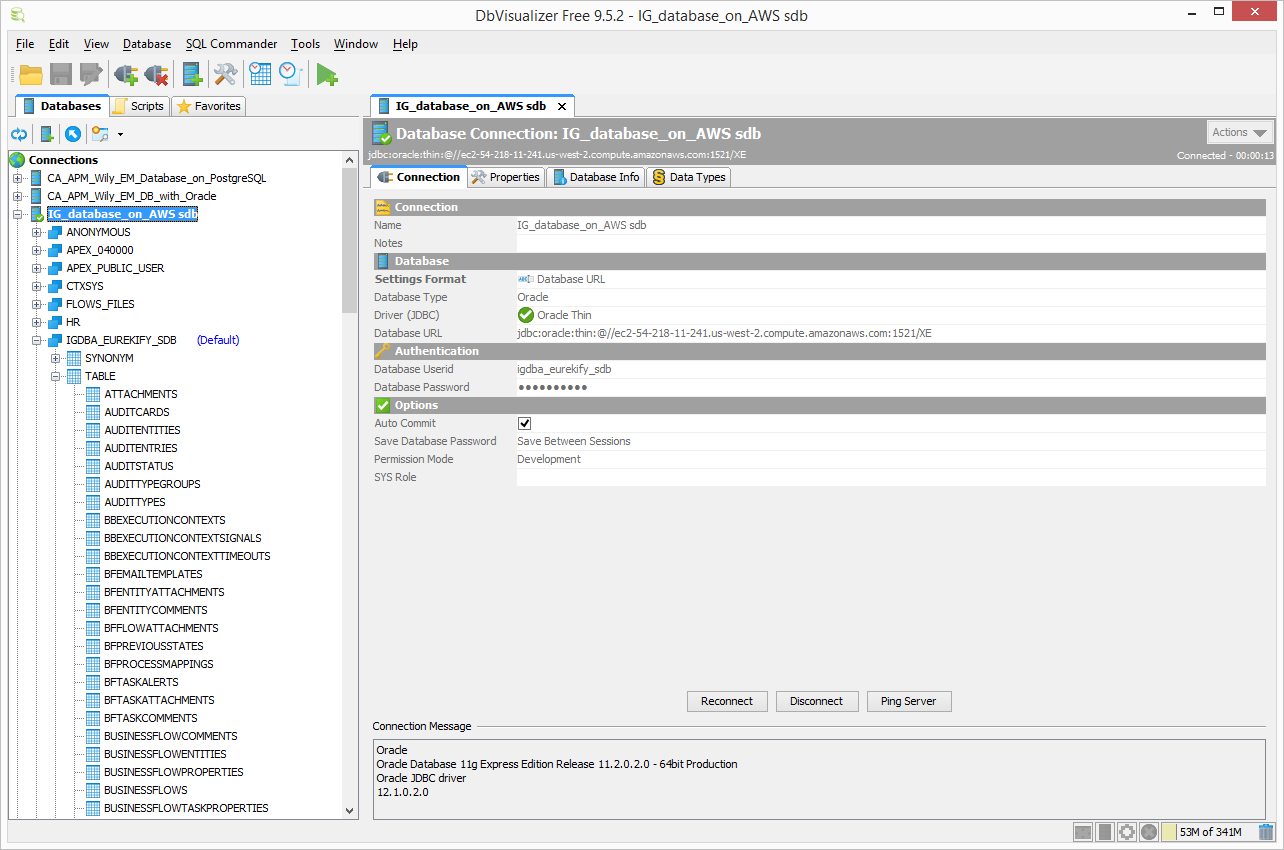Click the clock with script scroll icon
This screenshot has height=850, width=1284.
point(290,74)
